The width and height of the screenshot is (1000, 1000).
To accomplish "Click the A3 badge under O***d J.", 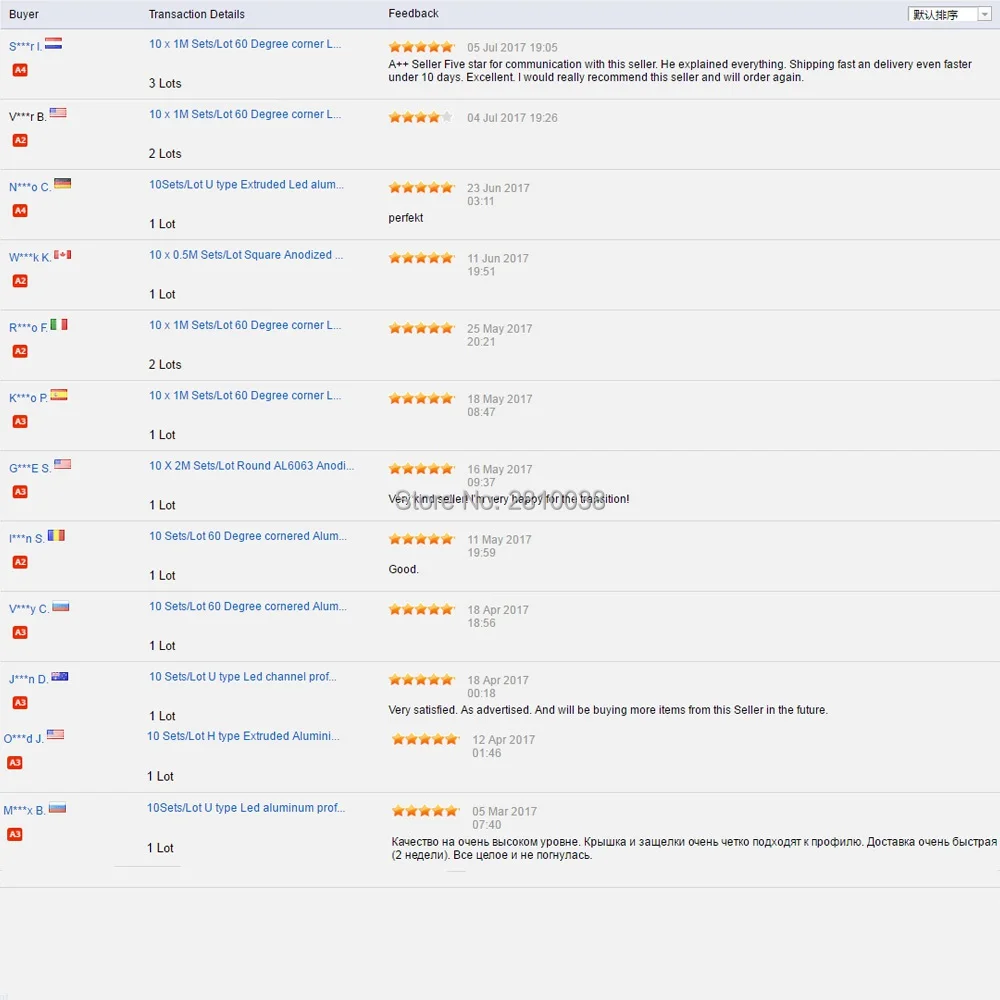I will [15, 762].
